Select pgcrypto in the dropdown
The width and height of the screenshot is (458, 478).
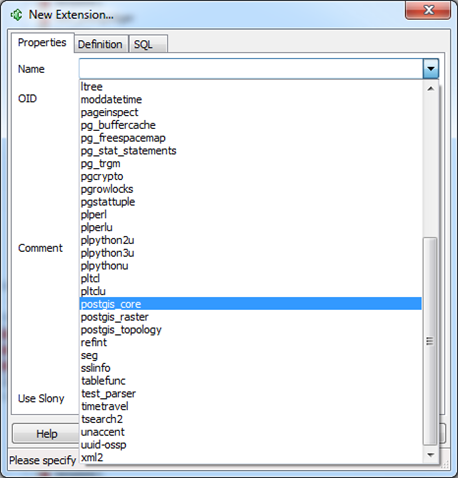pos(251,176)
